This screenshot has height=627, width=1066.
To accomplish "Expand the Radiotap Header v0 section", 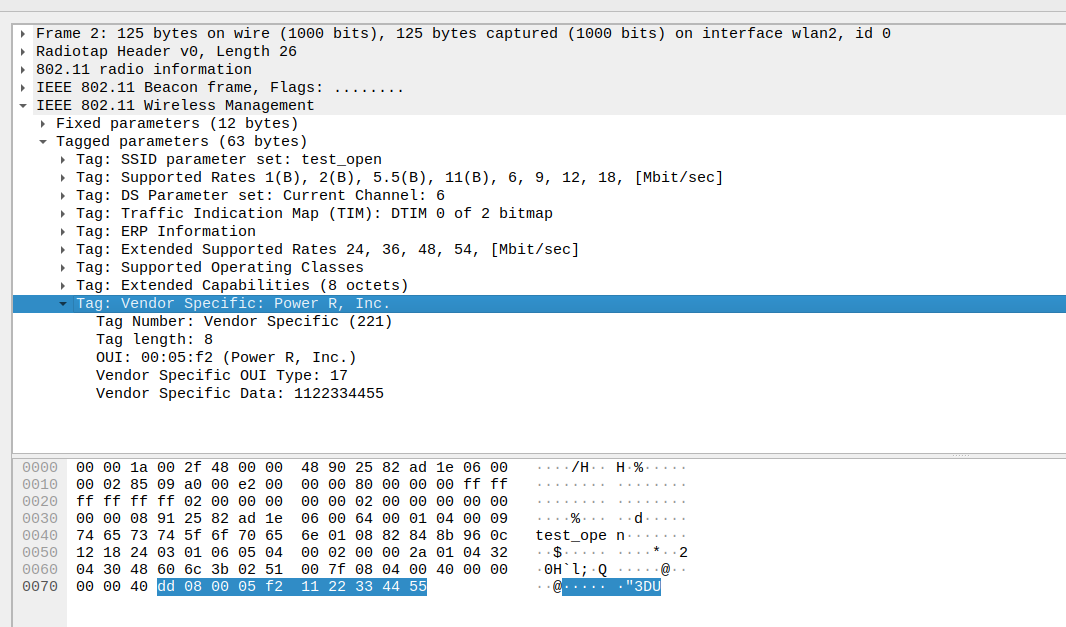I will (23, 52).
